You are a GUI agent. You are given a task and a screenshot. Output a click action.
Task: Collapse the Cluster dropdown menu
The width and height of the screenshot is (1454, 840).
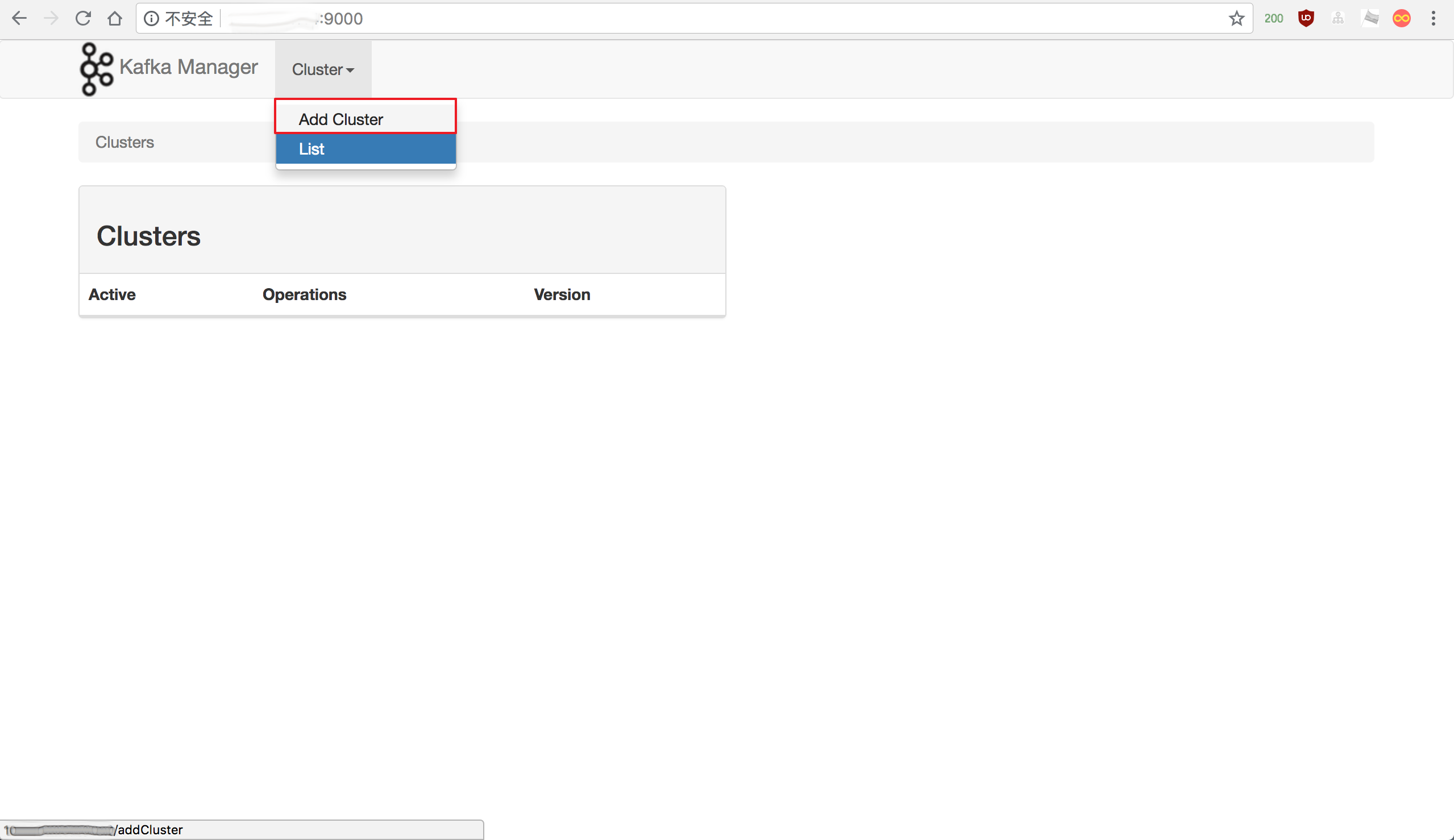322,69
